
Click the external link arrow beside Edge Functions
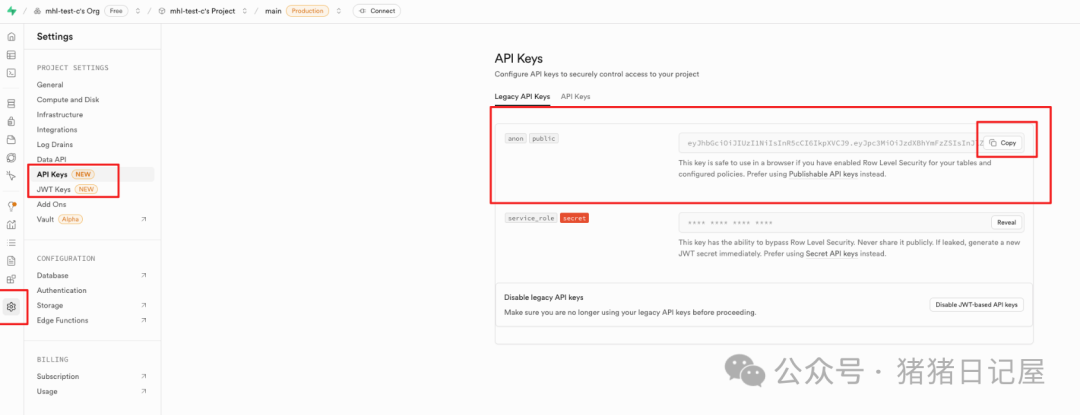(x=144, y=321)
